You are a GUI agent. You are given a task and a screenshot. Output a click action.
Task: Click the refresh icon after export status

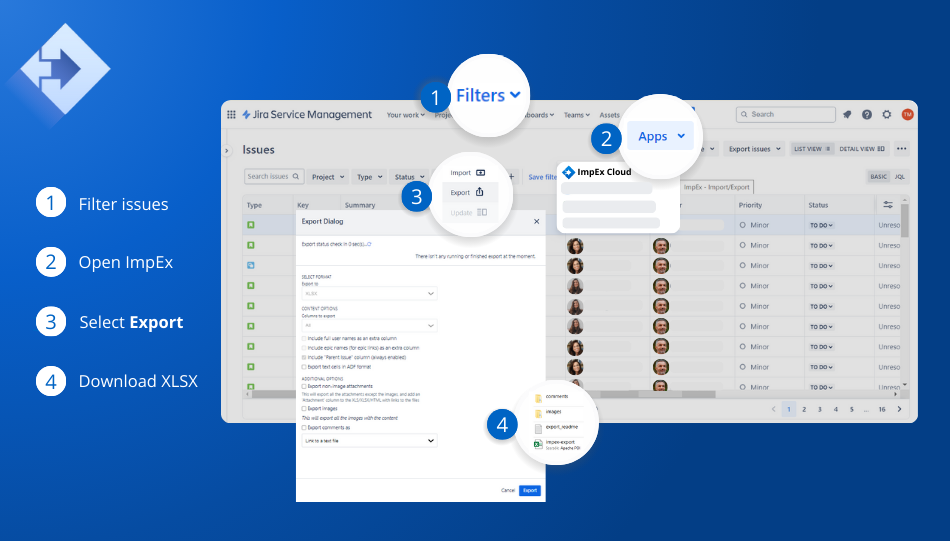click(369, 244)
